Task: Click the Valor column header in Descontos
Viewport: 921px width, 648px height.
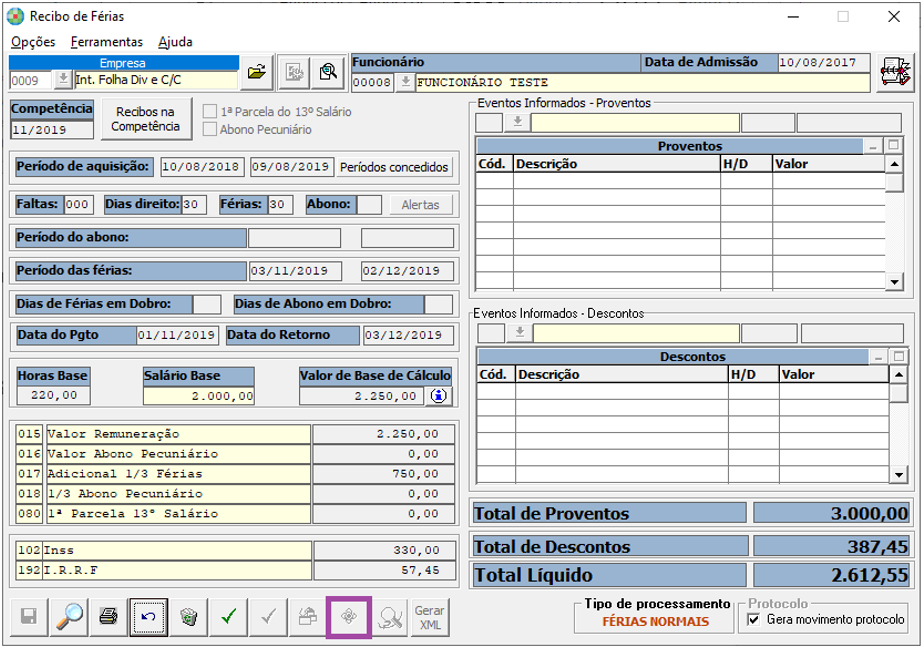Action: point(833,374)
